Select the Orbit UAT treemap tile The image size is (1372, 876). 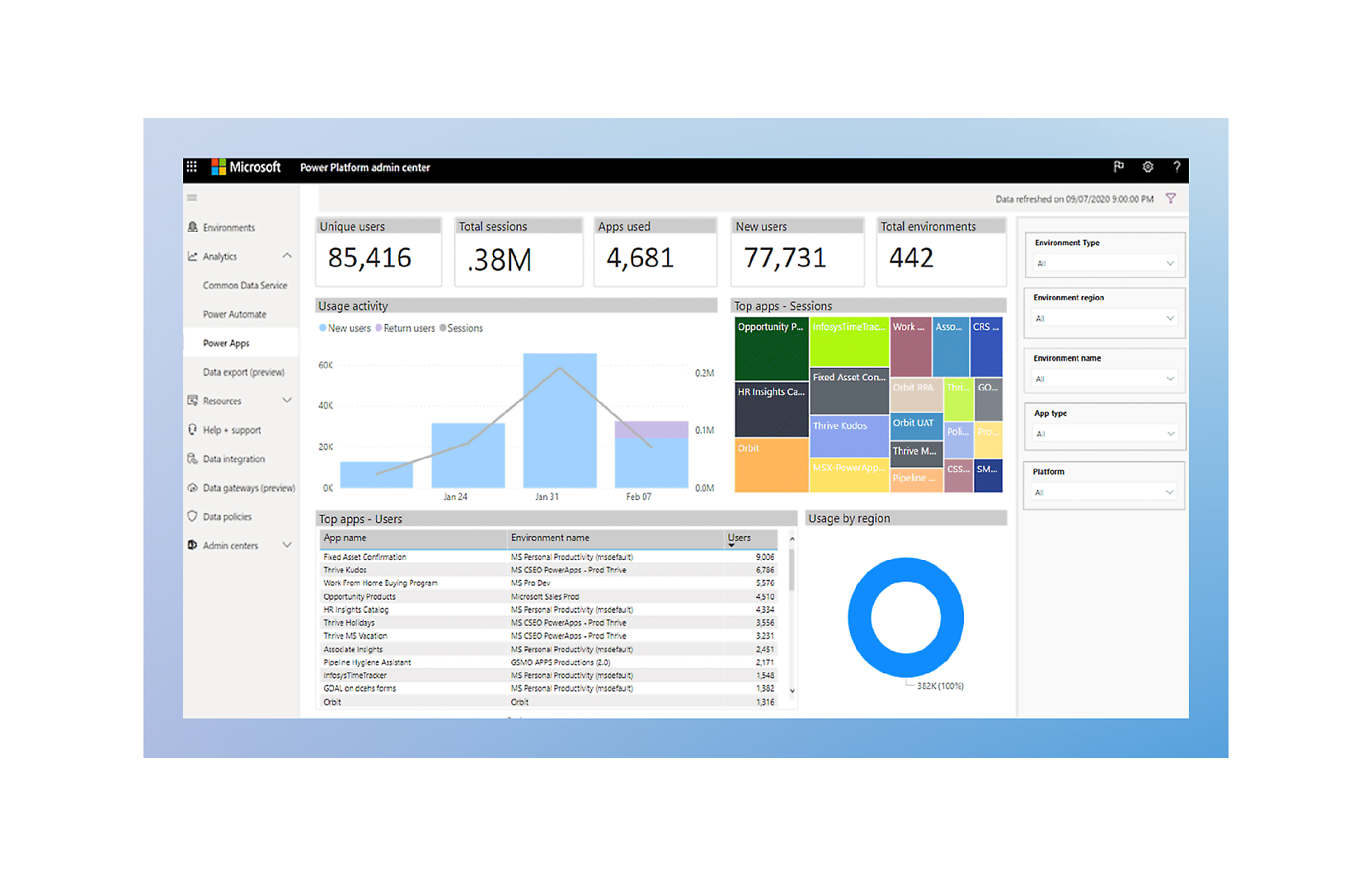916,426
